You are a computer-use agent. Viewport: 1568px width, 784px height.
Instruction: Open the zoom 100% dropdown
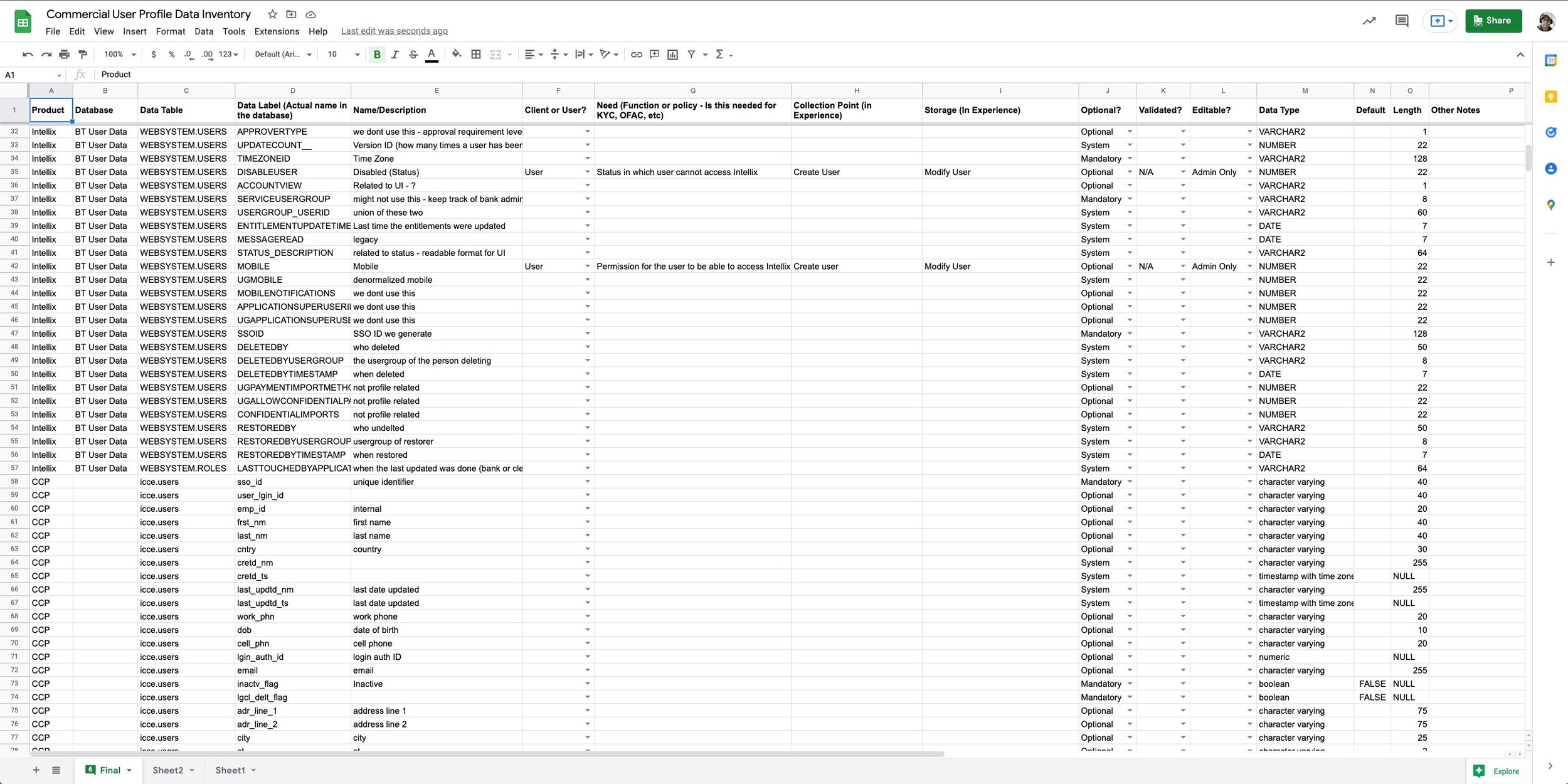tap(120, 55)
